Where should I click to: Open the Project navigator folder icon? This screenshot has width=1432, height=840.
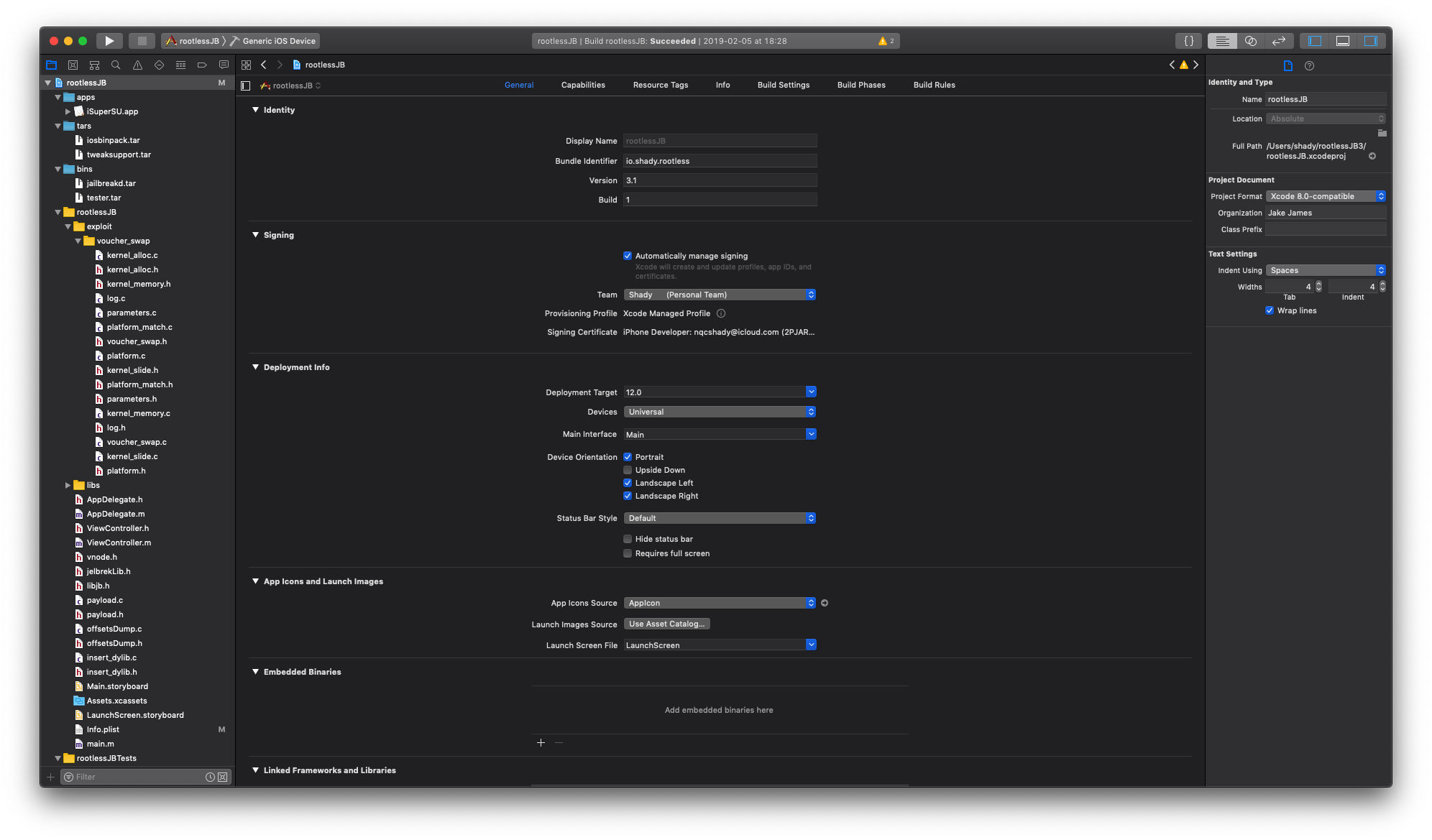point(51,65)
